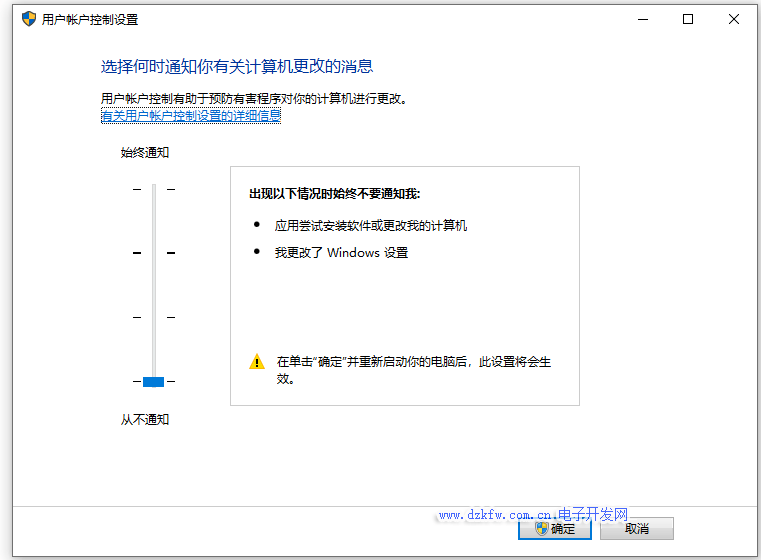761x560 pixels.
Task: Set slider to second tick from top
Action: point(153,253)
